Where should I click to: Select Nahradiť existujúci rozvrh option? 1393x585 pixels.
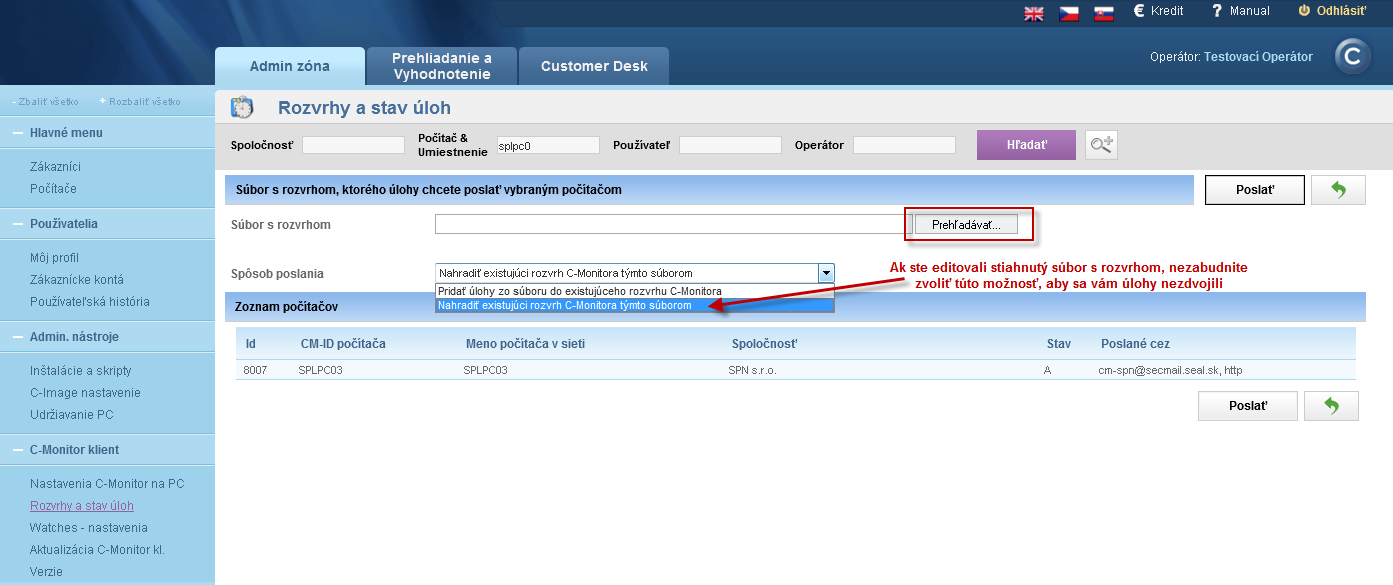point(634,305)
